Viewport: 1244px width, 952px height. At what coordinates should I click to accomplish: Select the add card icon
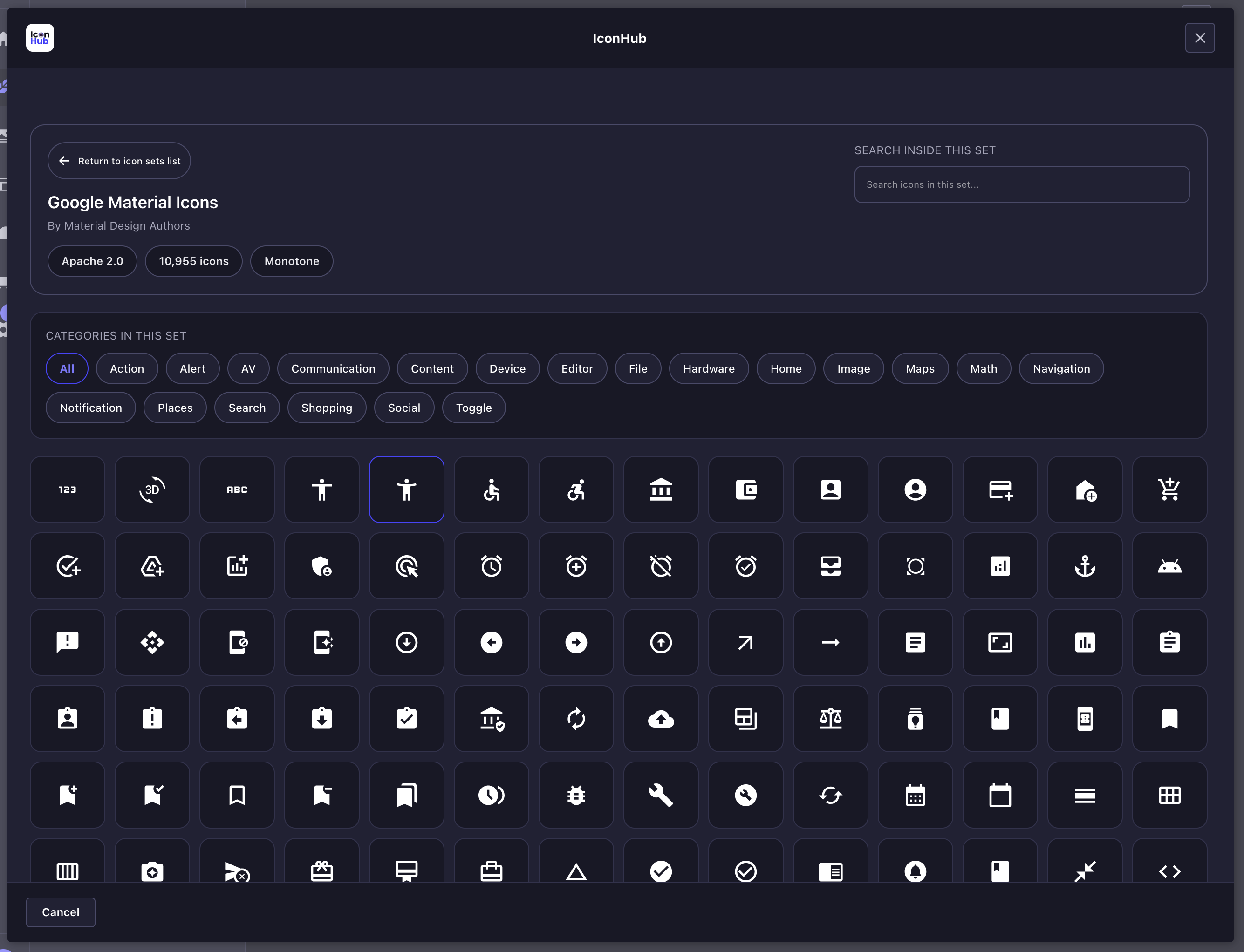(x=1000, y=490)
